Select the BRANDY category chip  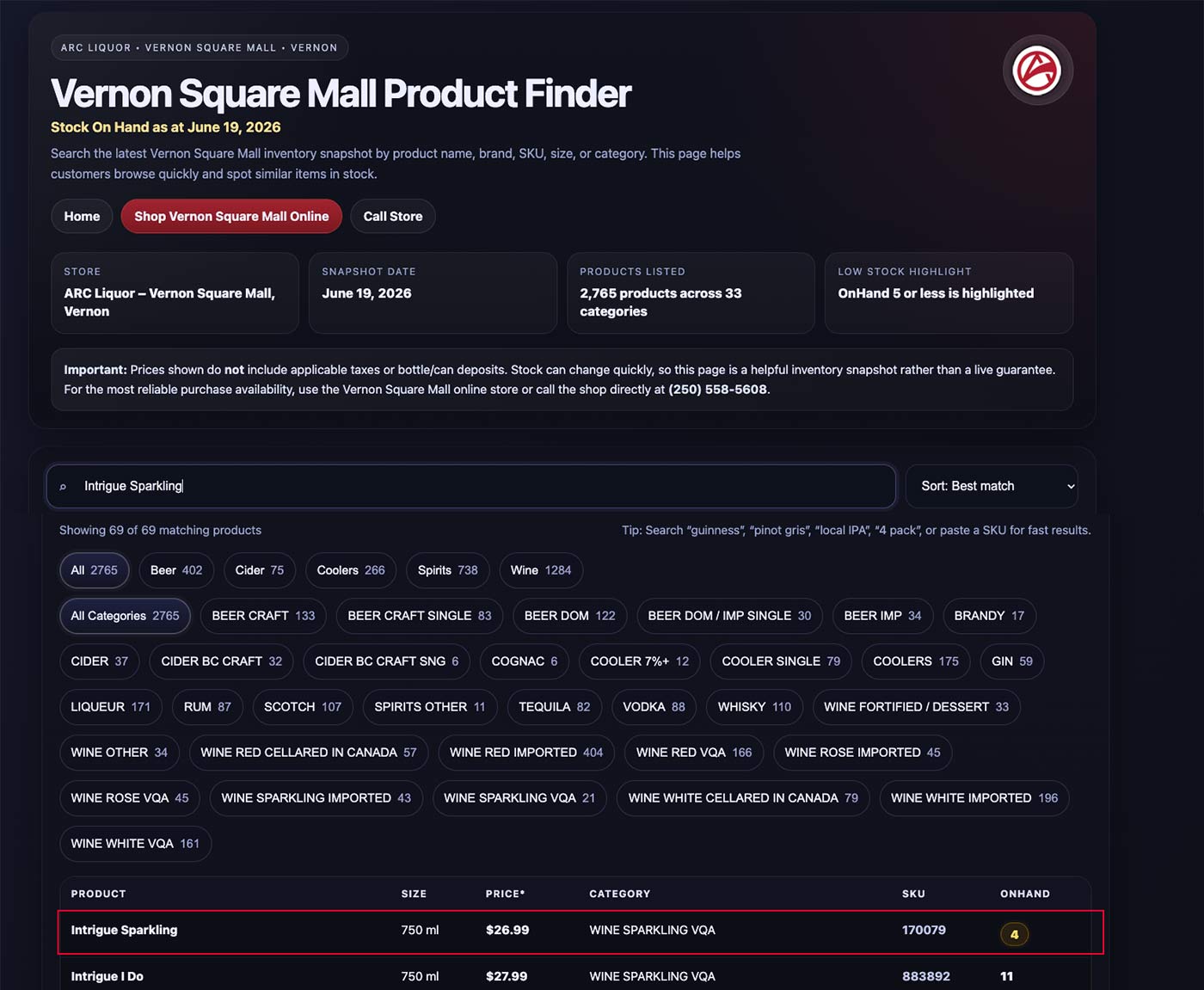click(x=989, y=616)
